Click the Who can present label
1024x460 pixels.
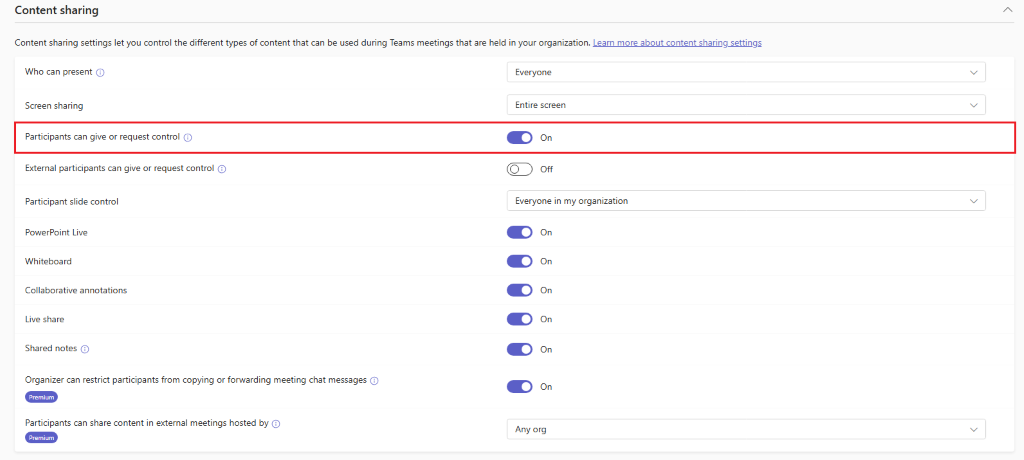[59, 73]
